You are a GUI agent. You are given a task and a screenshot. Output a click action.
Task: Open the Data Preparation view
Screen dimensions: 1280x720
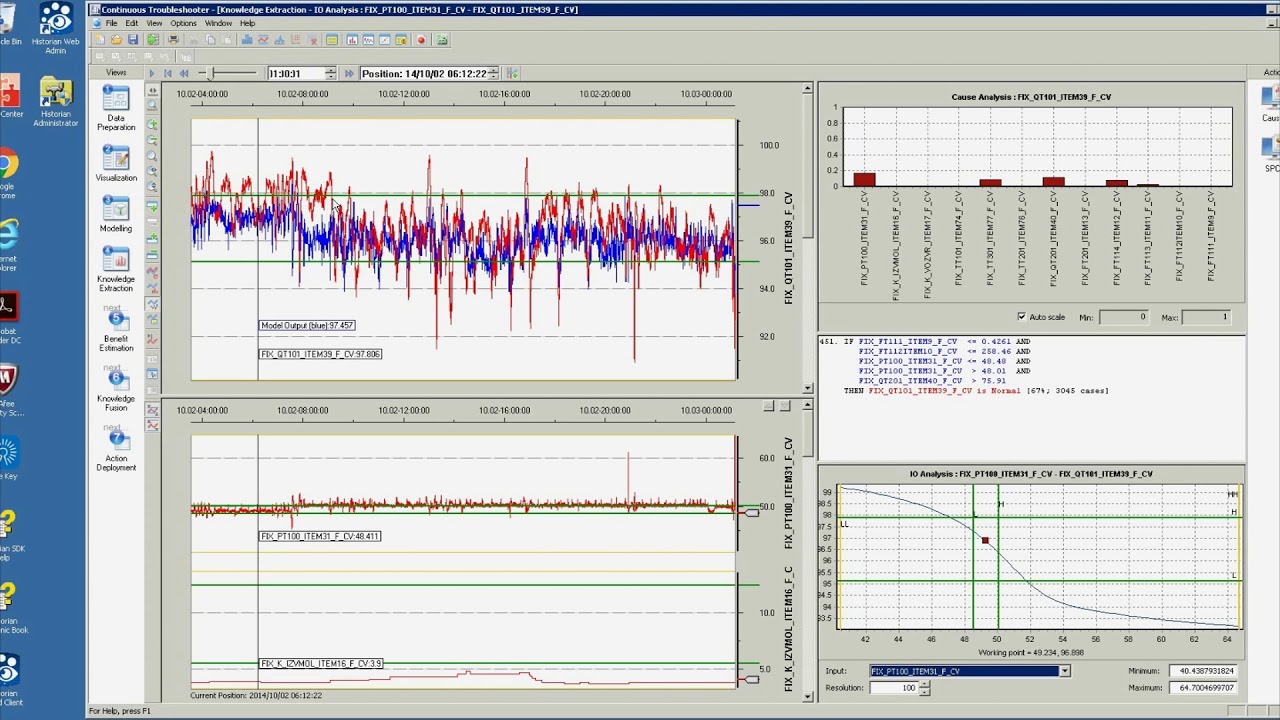[116, 100]
